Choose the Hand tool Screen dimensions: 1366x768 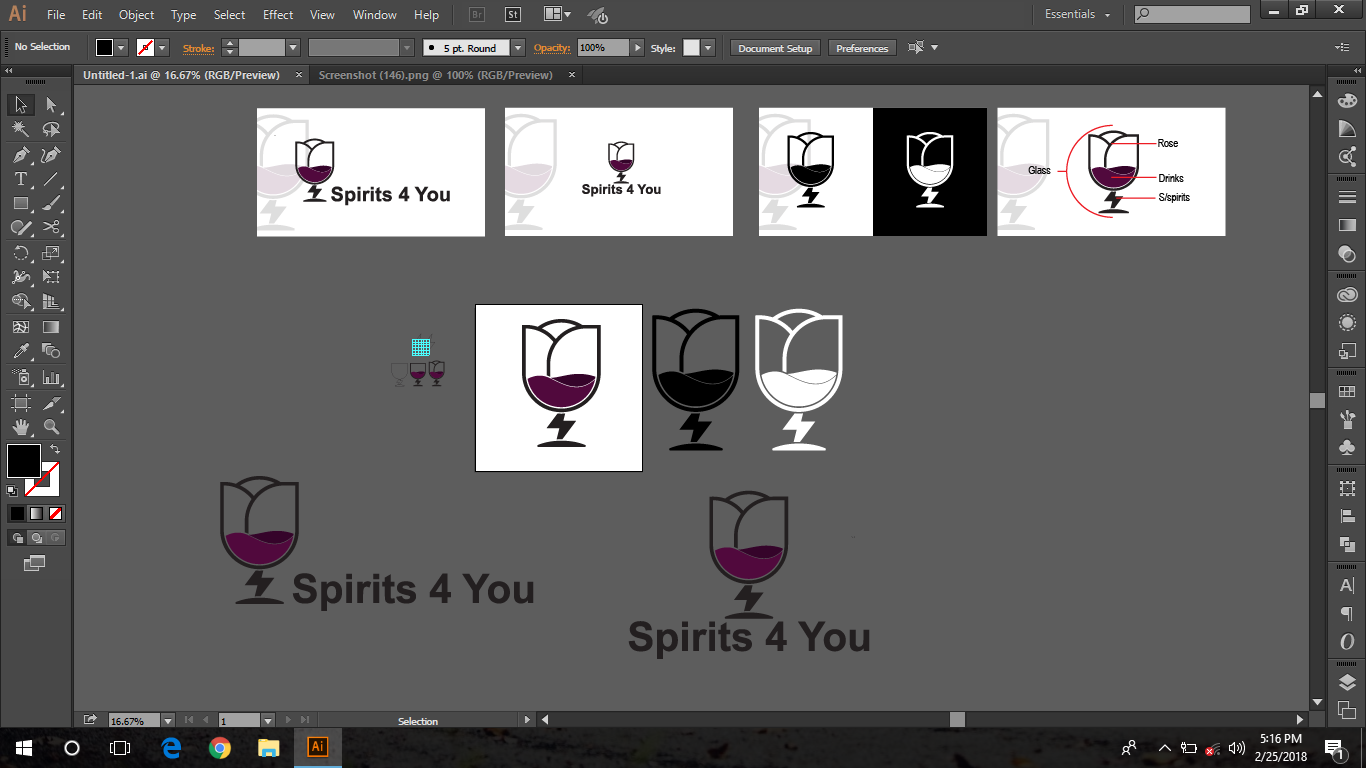point(21,427)
